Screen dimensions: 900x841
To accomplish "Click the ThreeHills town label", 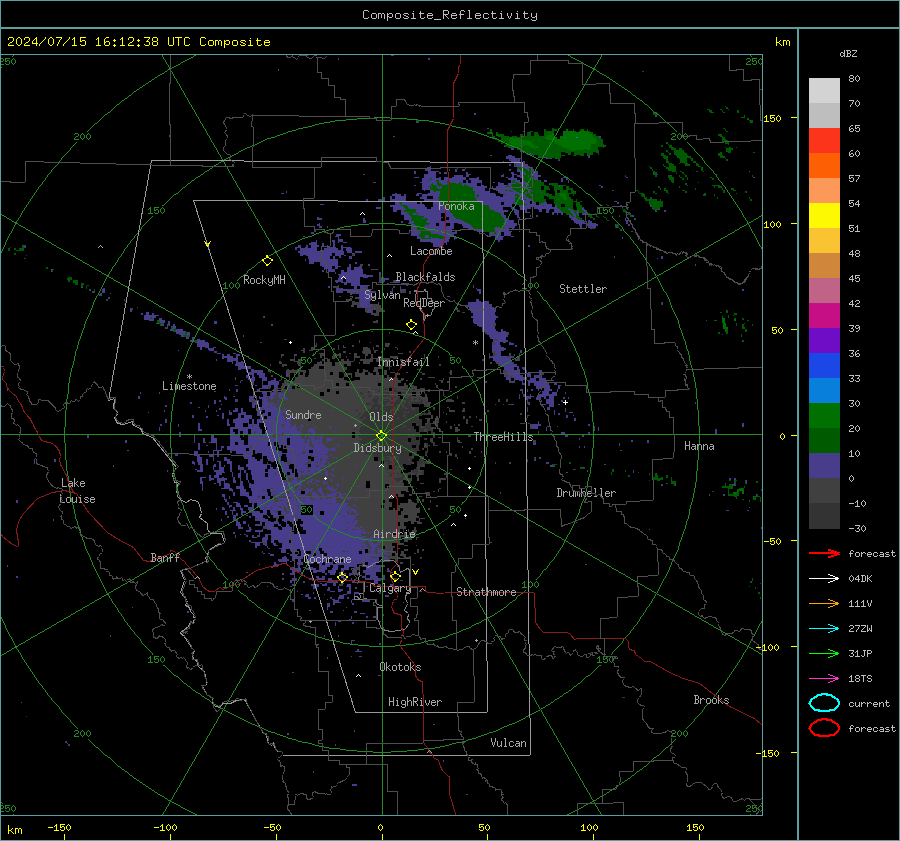I will tap(503, 437).
